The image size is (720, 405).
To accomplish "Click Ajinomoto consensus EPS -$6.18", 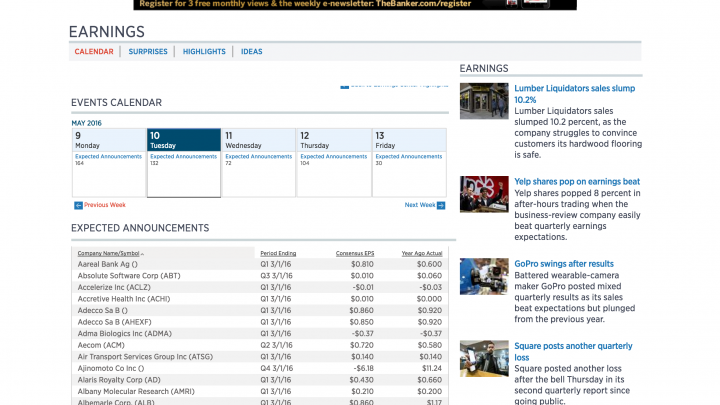I will [x=363, y=368].
